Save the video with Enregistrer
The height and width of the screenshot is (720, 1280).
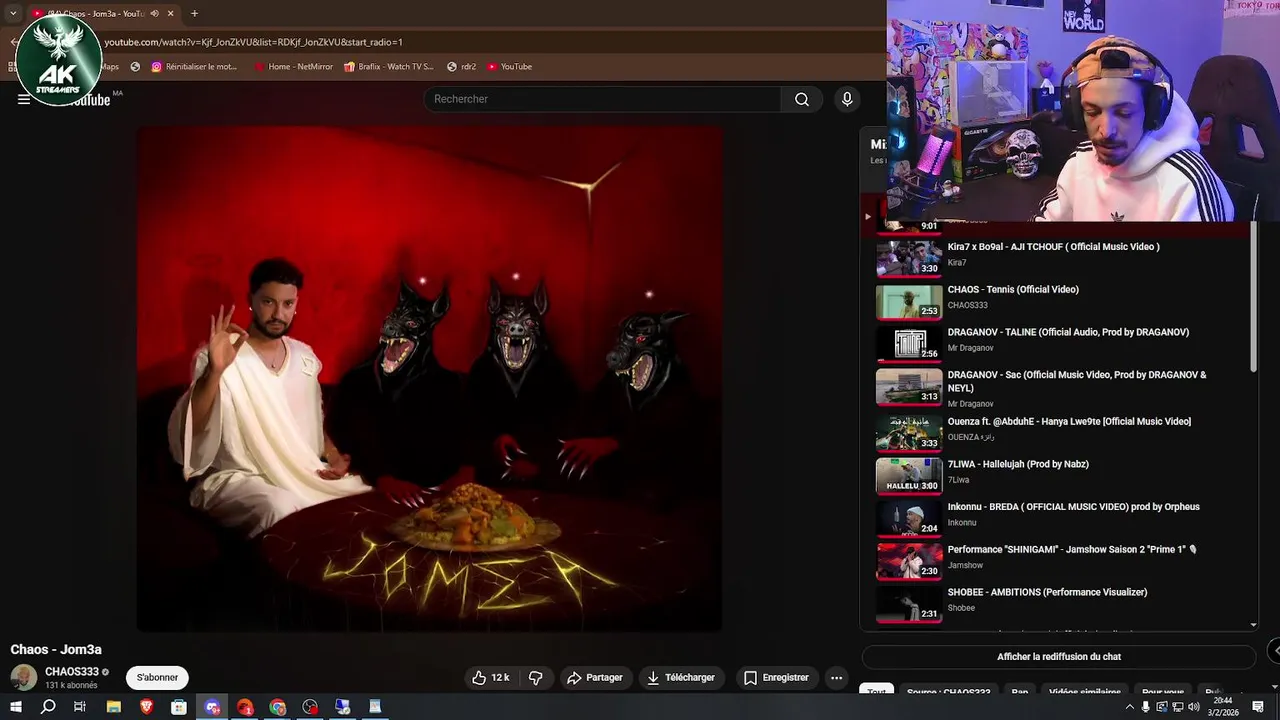(x=776, y=677)
